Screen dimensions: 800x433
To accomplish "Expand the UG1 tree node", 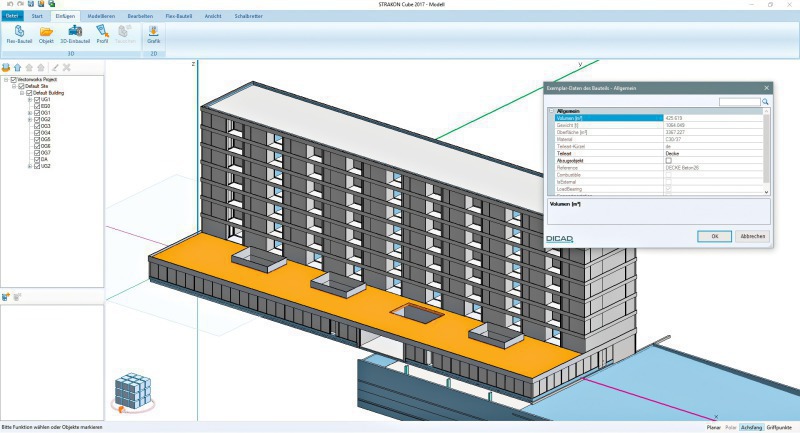I will click(30, 99).
